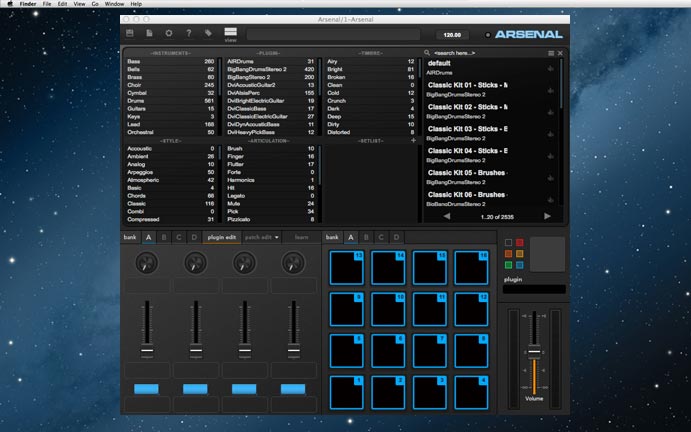Click the master Volume fader handle
The width and height of the screenshot is (691, 432).
534,351
